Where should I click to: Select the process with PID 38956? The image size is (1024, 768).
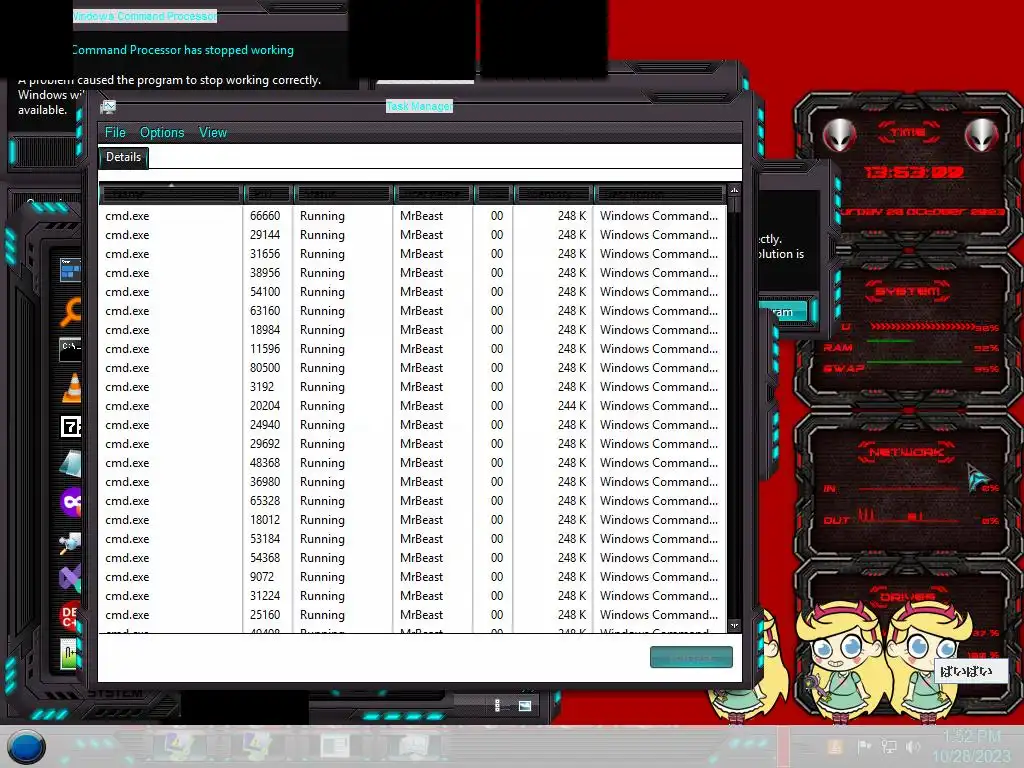(413, 272)
